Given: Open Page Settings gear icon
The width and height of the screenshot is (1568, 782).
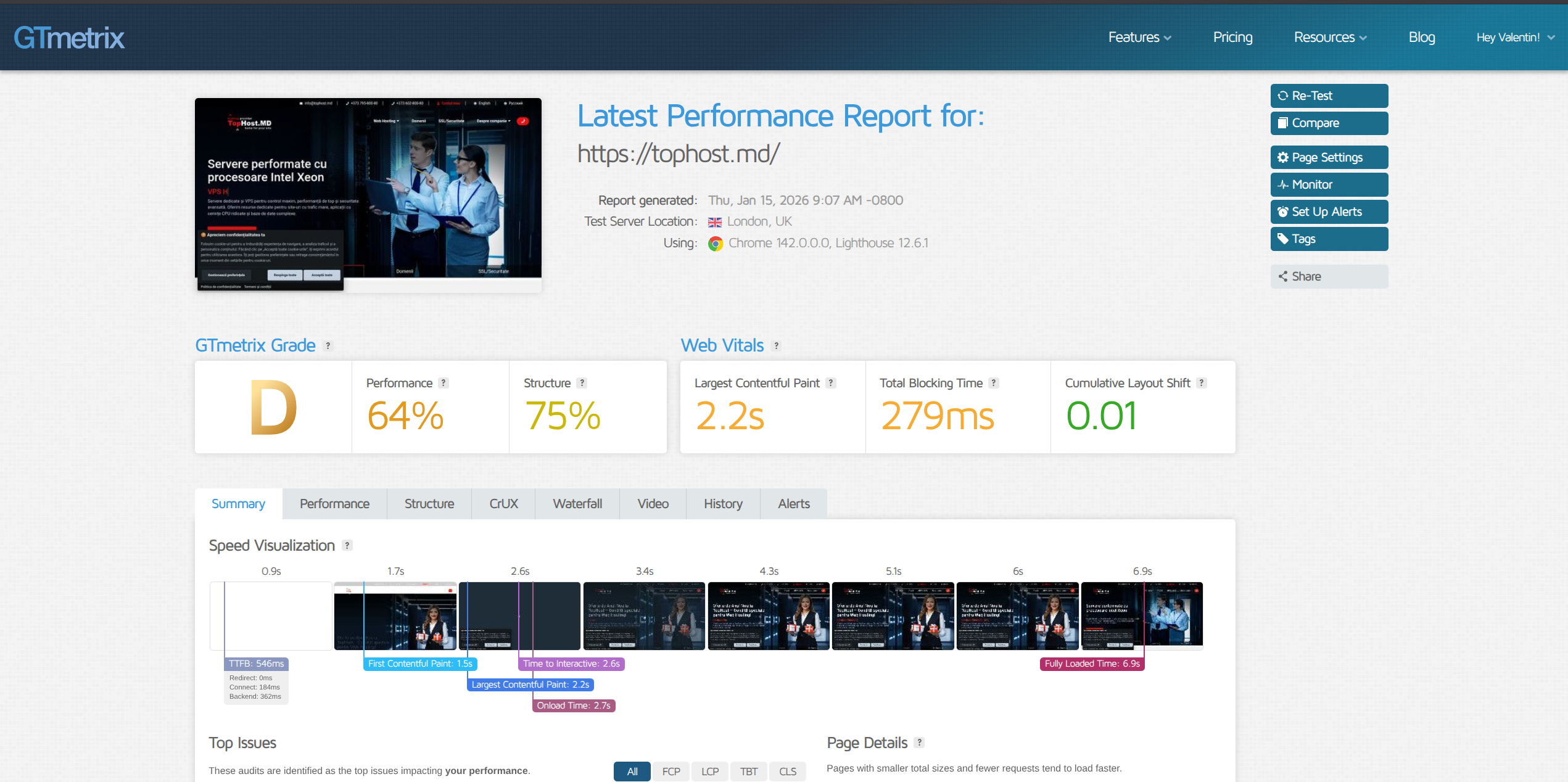Looking at the screenshot, I should pos(1282,157).
